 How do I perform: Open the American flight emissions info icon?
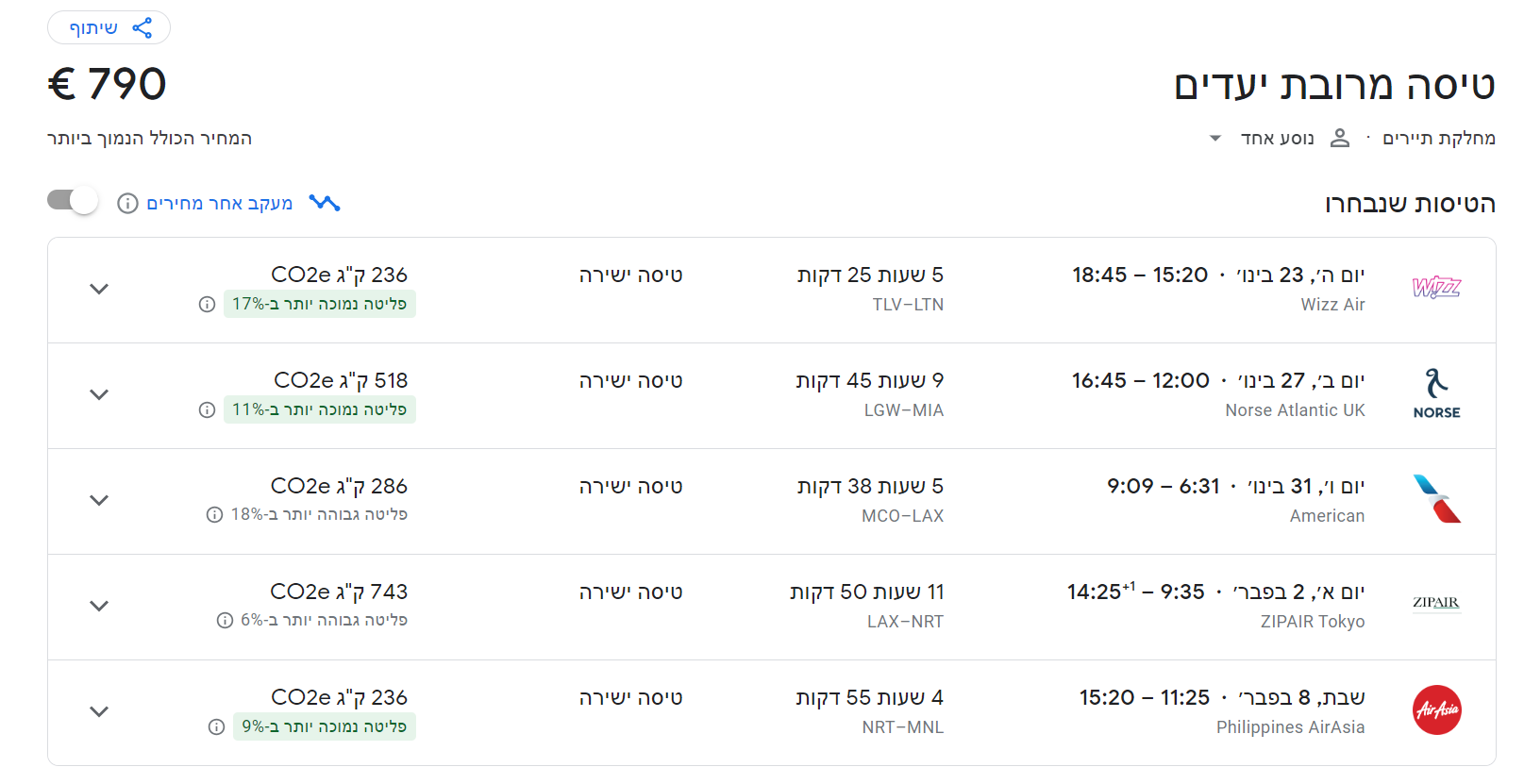click(x=214, y=514)
